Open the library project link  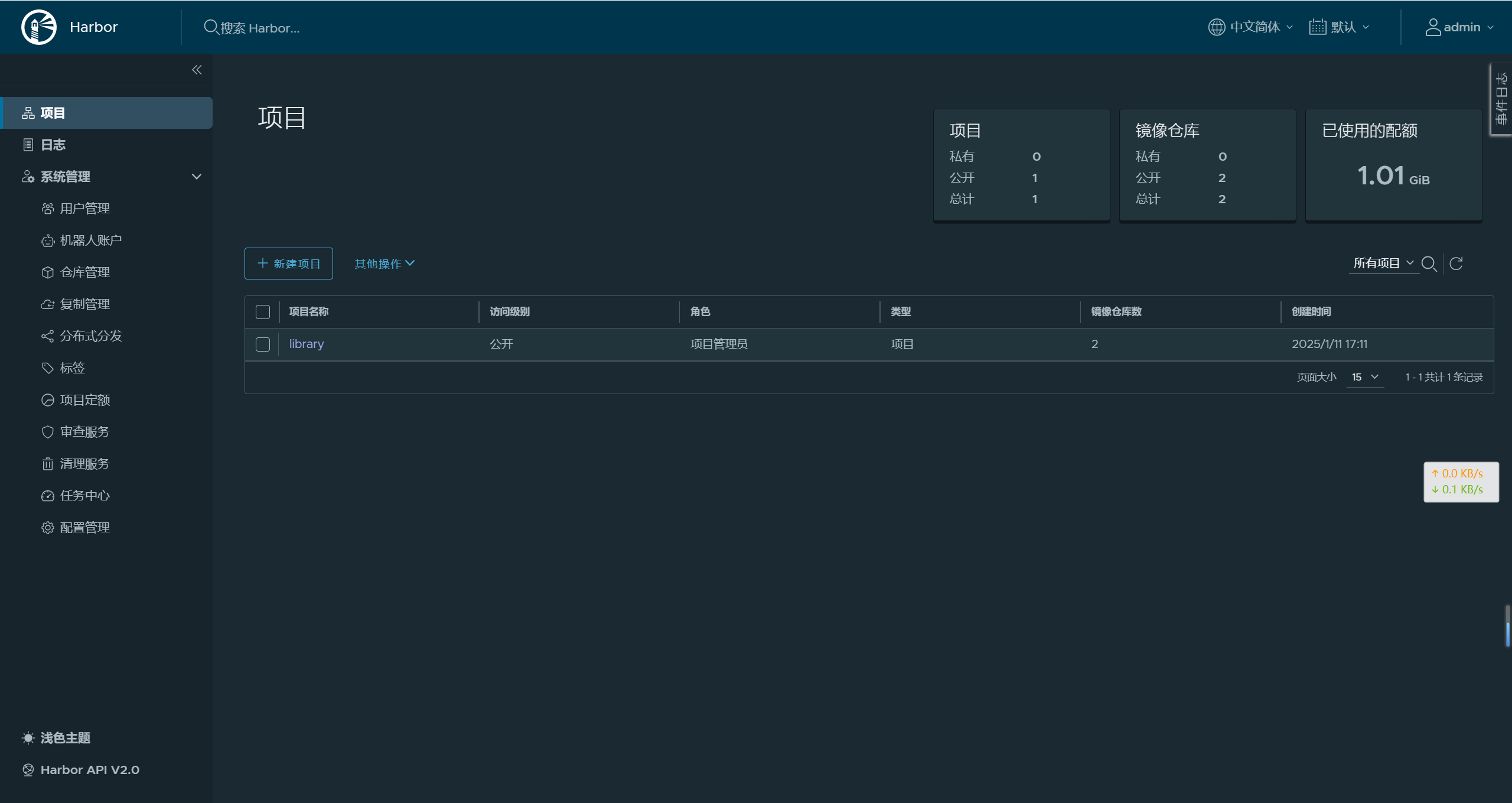tap(307, 344)
